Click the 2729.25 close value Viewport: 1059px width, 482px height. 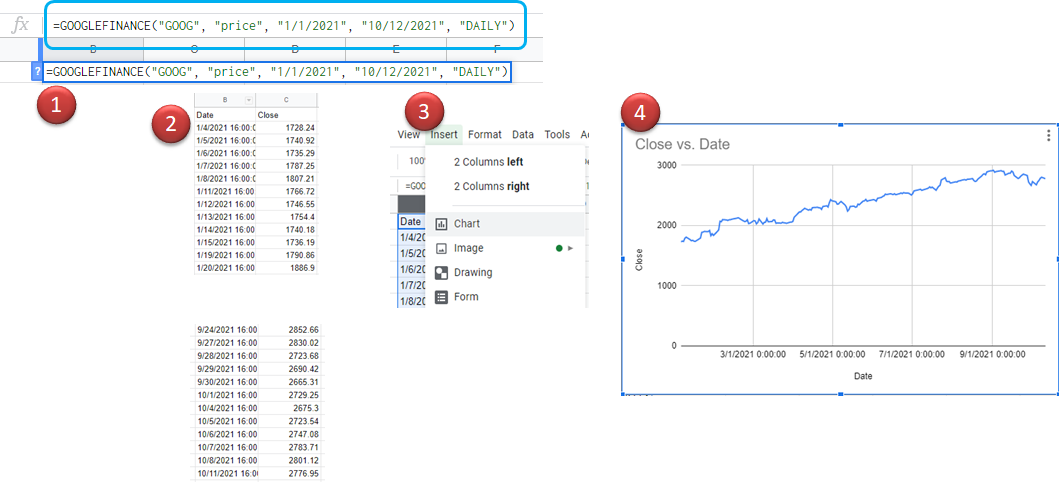click(303, 394)
